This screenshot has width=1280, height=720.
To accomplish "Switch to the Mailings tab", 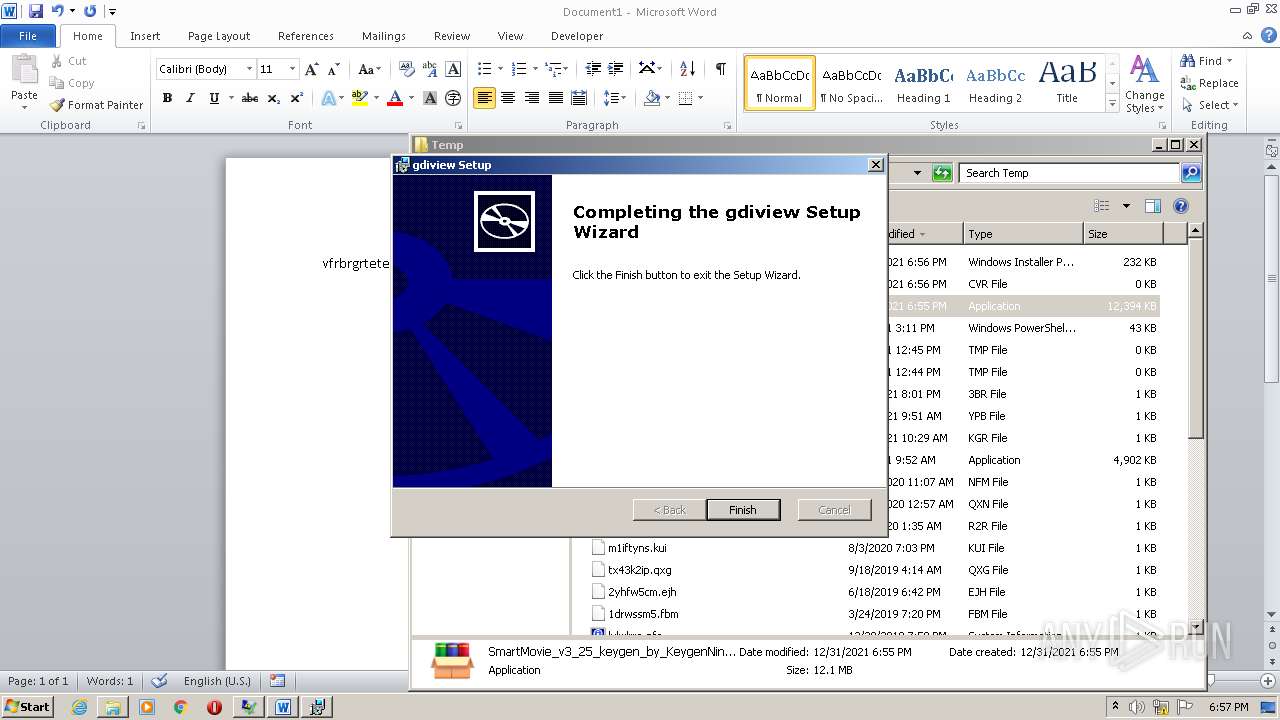I will tap(384, 36).
